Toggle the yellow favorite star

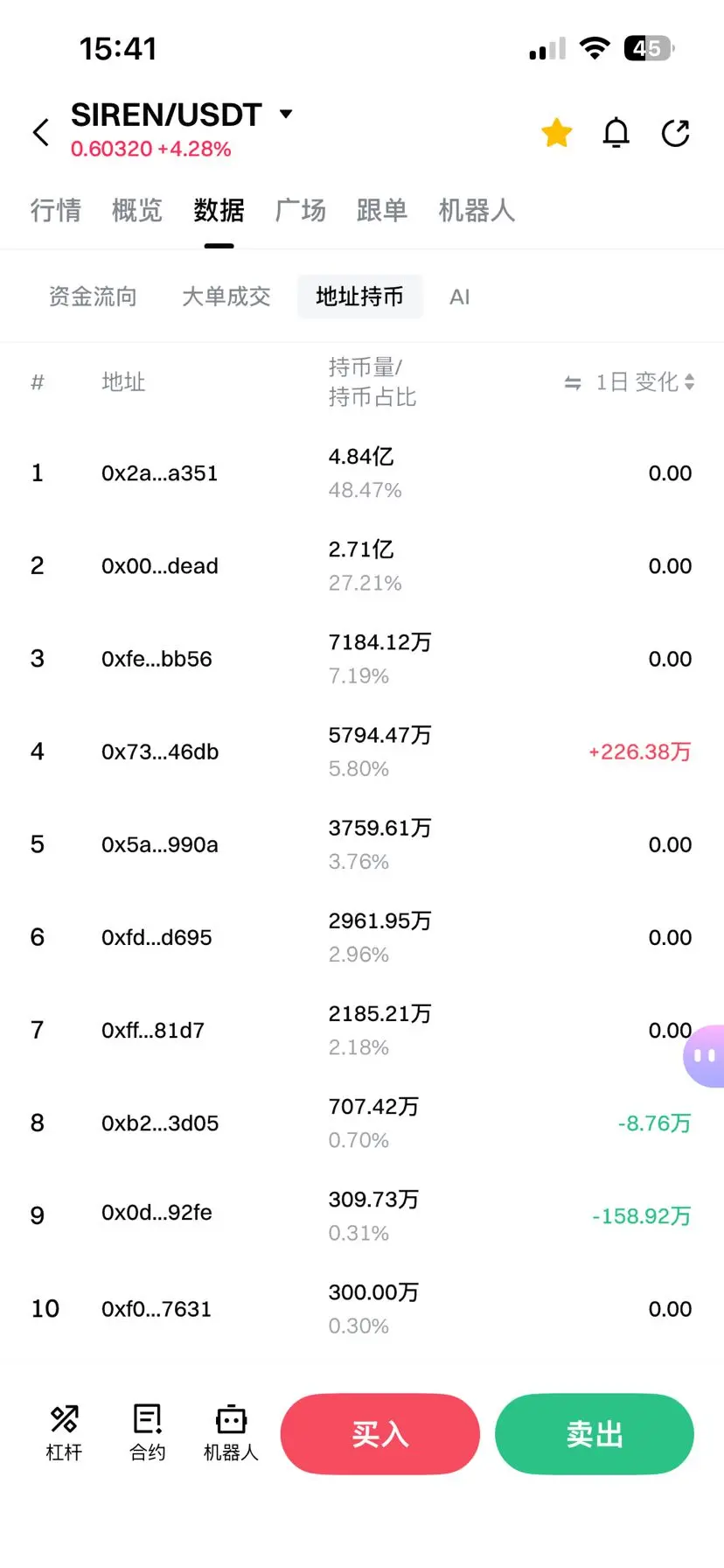(x=557, y=133)
